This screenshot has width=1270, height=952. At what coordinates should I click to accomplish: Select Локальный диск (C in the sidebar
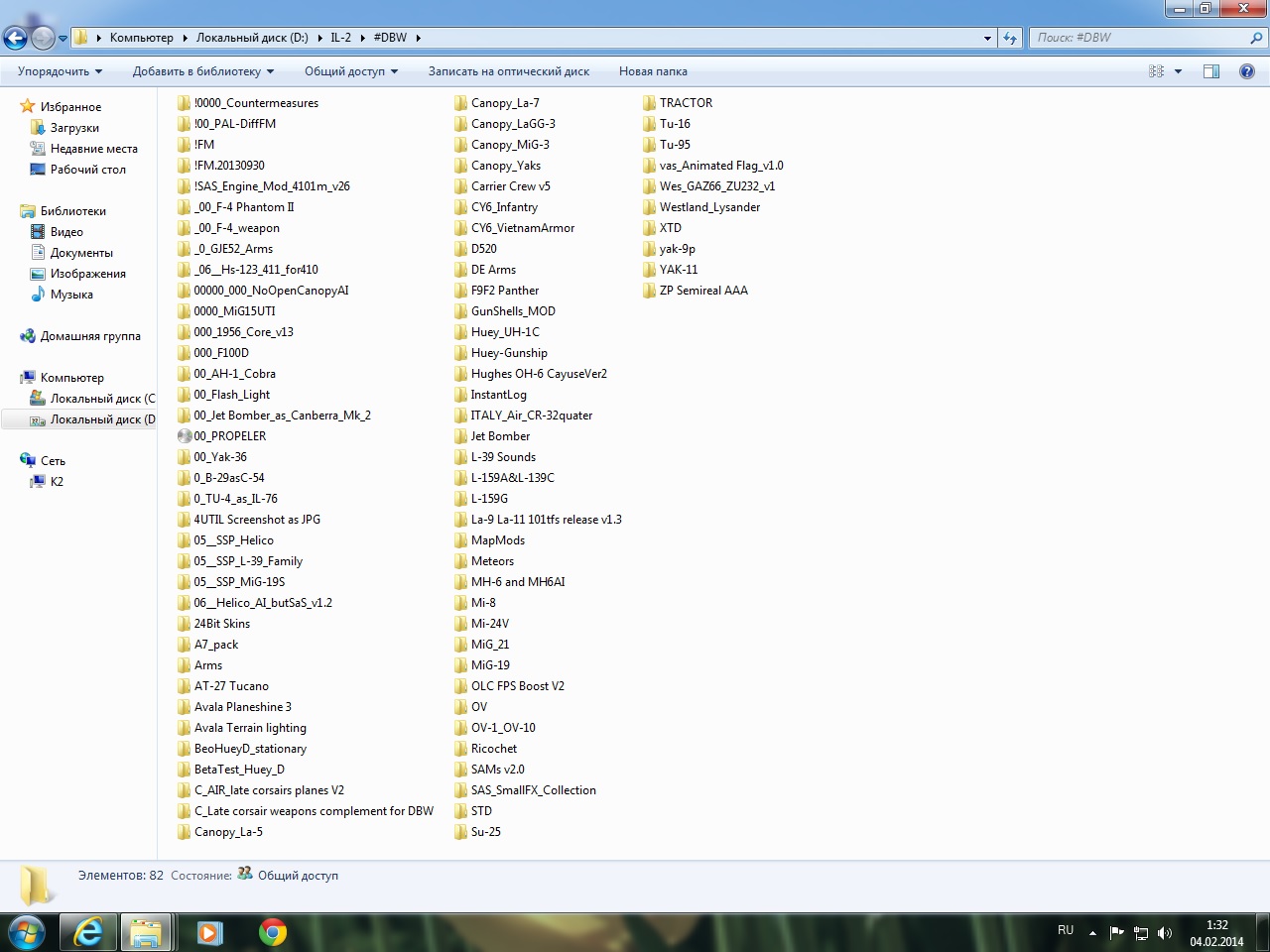click(102, 399)
